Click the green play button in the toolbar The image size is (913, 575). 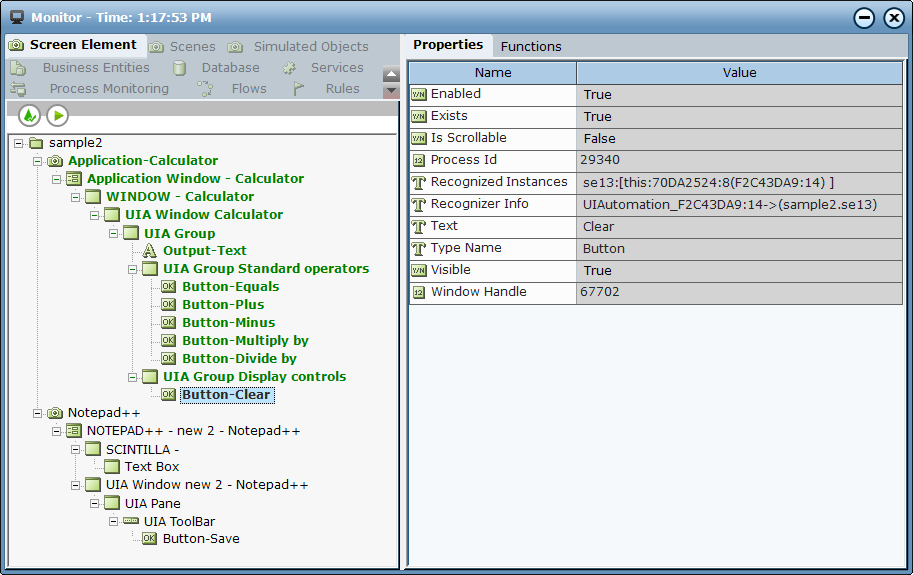(58, 116)
